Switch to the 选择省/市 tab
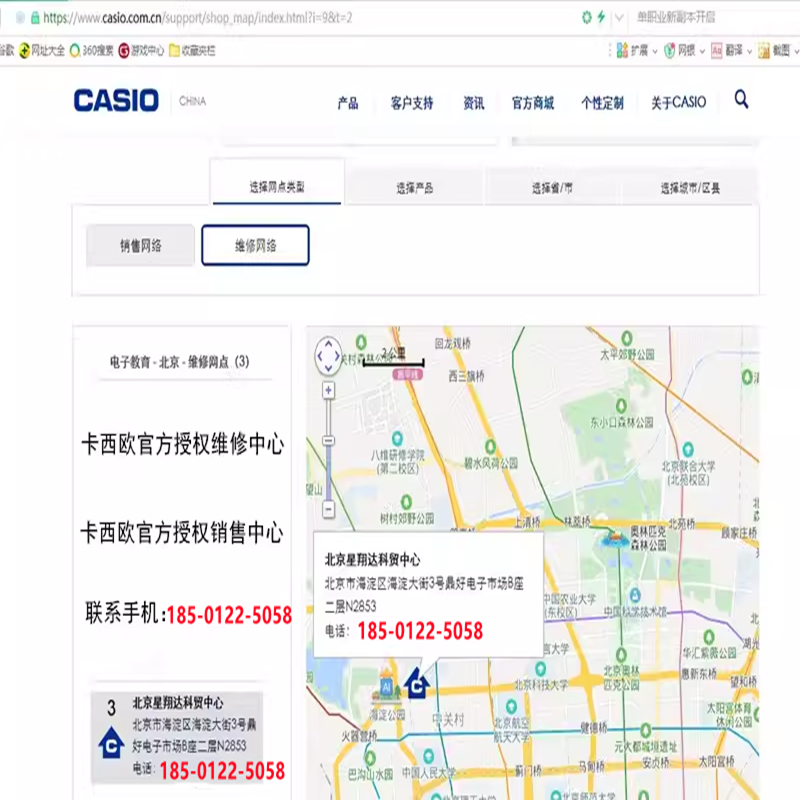Viewport: 800px width, 800px height. pos(552,188)
